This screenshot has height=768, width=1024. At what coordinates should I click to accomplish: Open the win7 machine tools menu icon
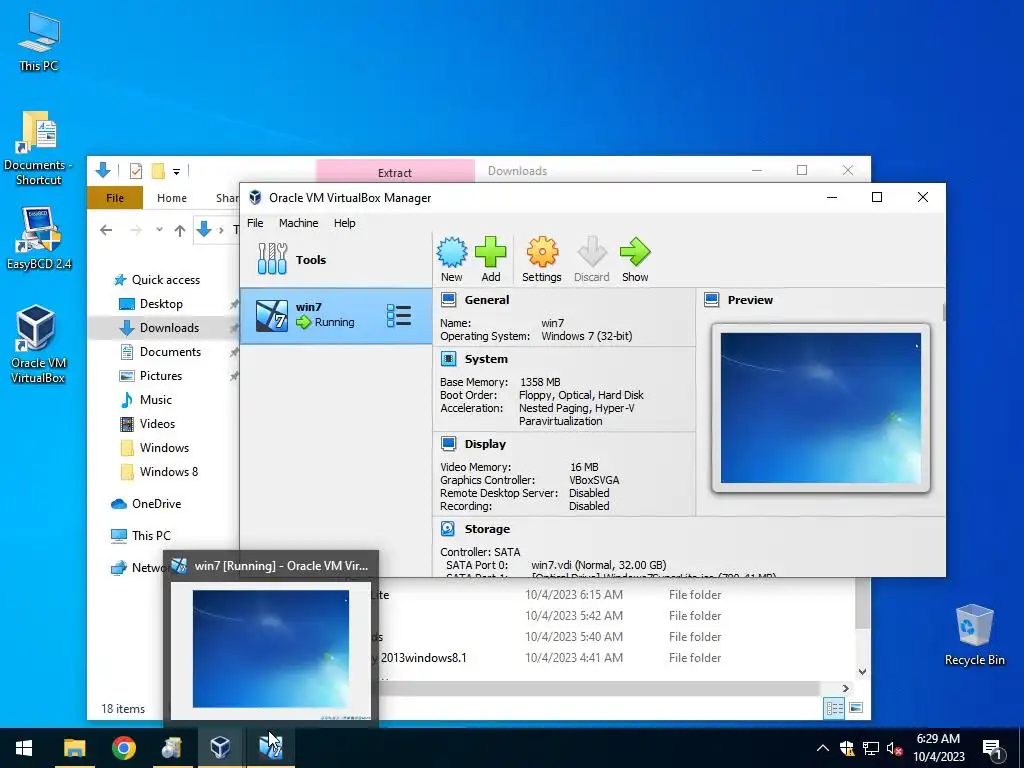pyautogui.click(x=398, y=315)
